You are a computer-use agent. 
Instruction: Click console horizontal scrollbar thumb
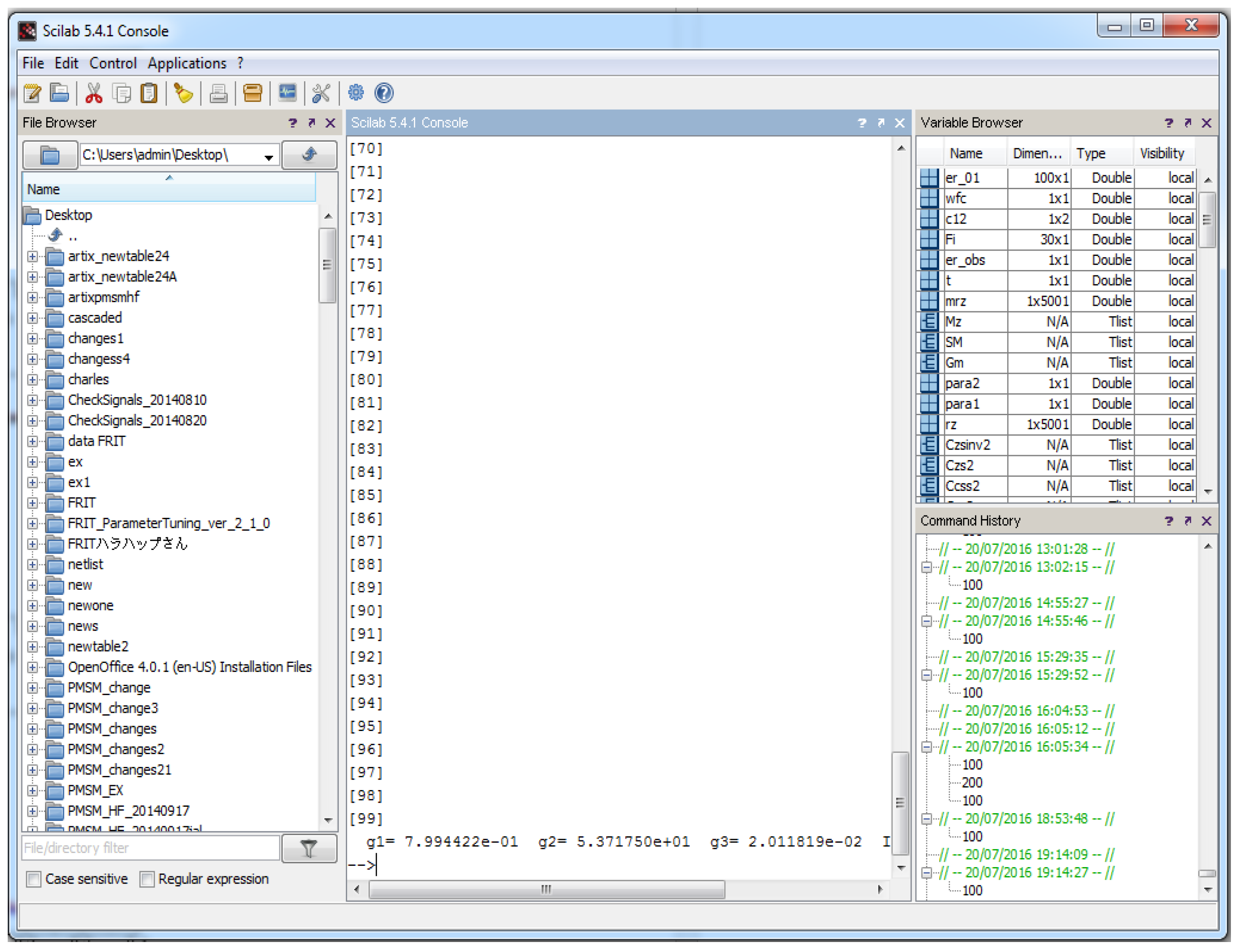[546, 889]
